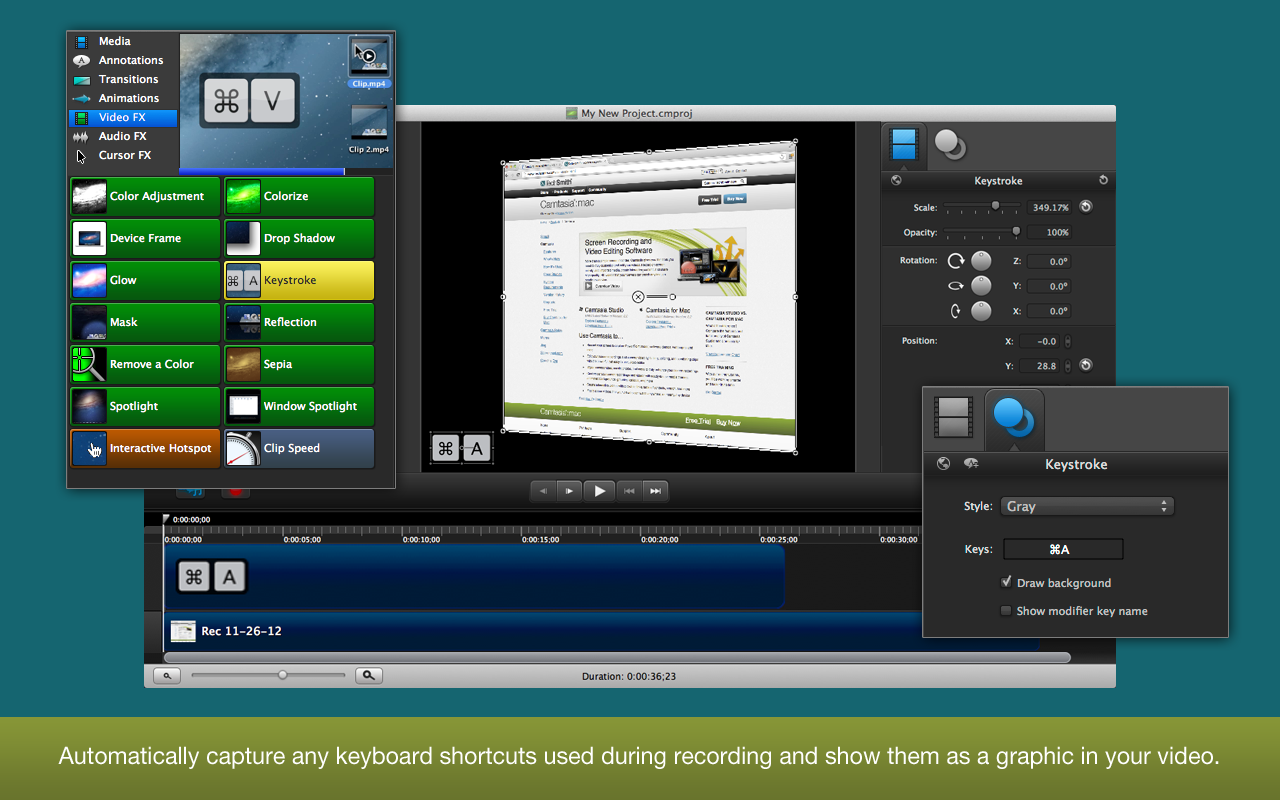Uncheck the Draw background checkbox
The image size is (1280, 800).
[1006, 582]
